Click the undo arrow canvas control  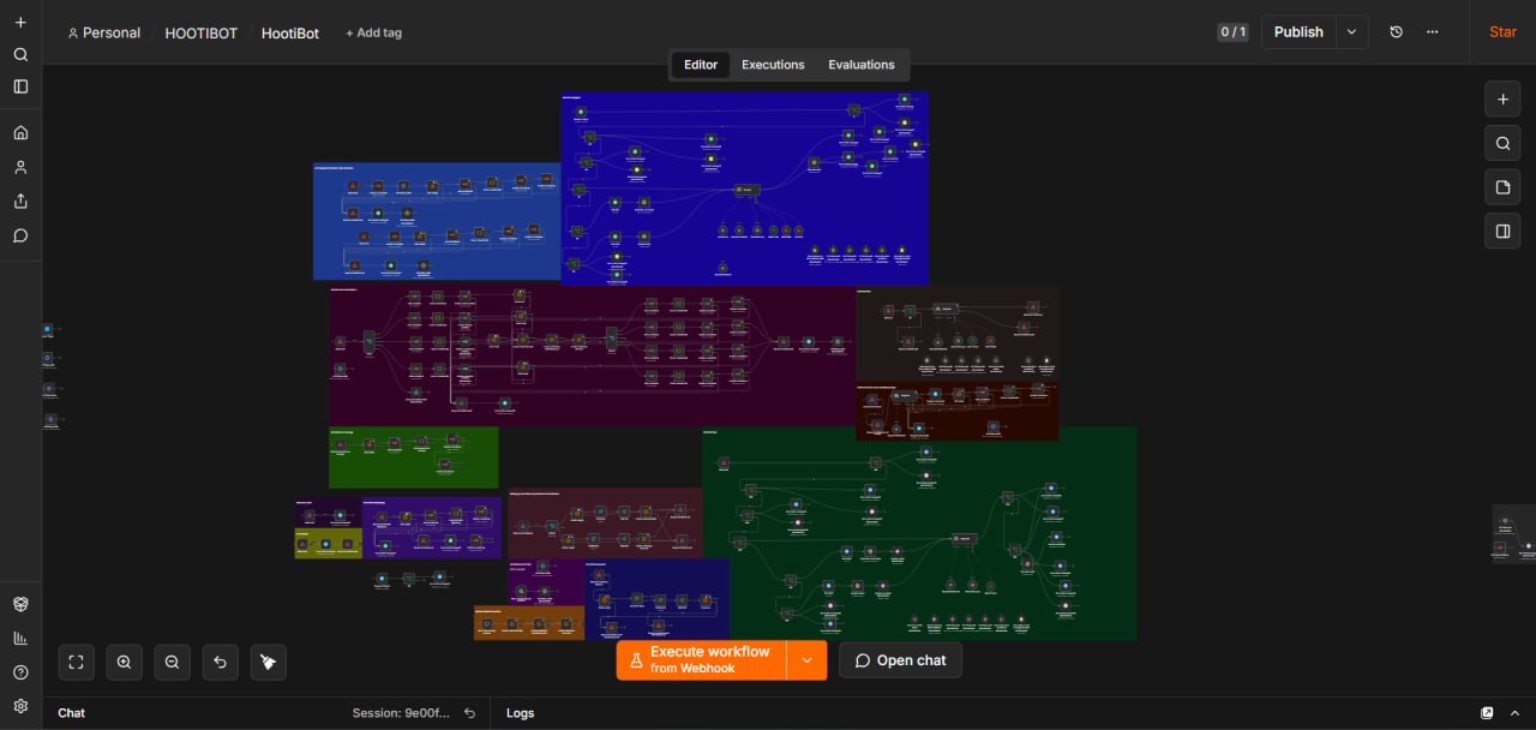(220, 662)
